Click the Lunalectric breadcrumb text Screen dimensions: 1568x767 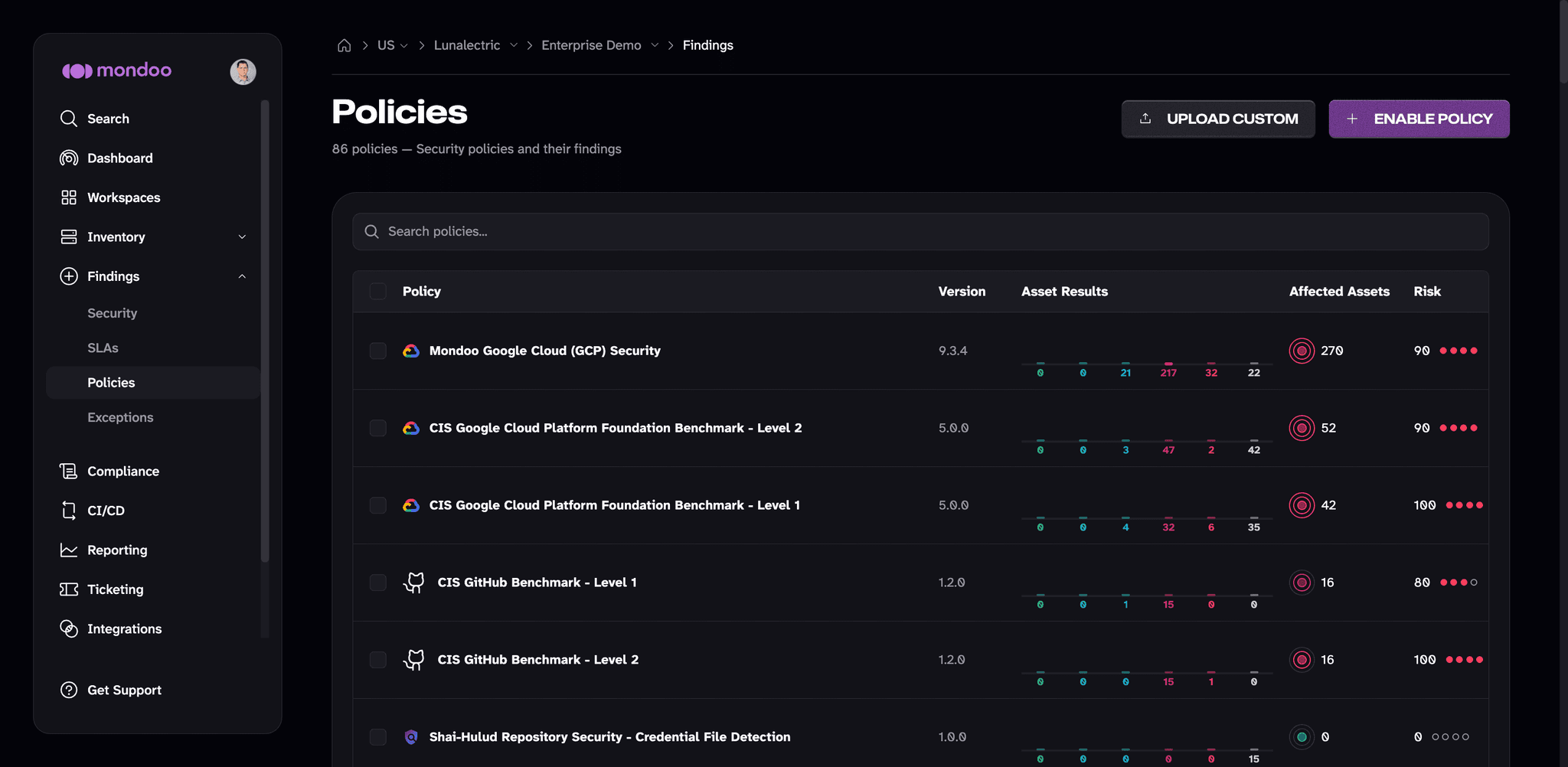467,45
